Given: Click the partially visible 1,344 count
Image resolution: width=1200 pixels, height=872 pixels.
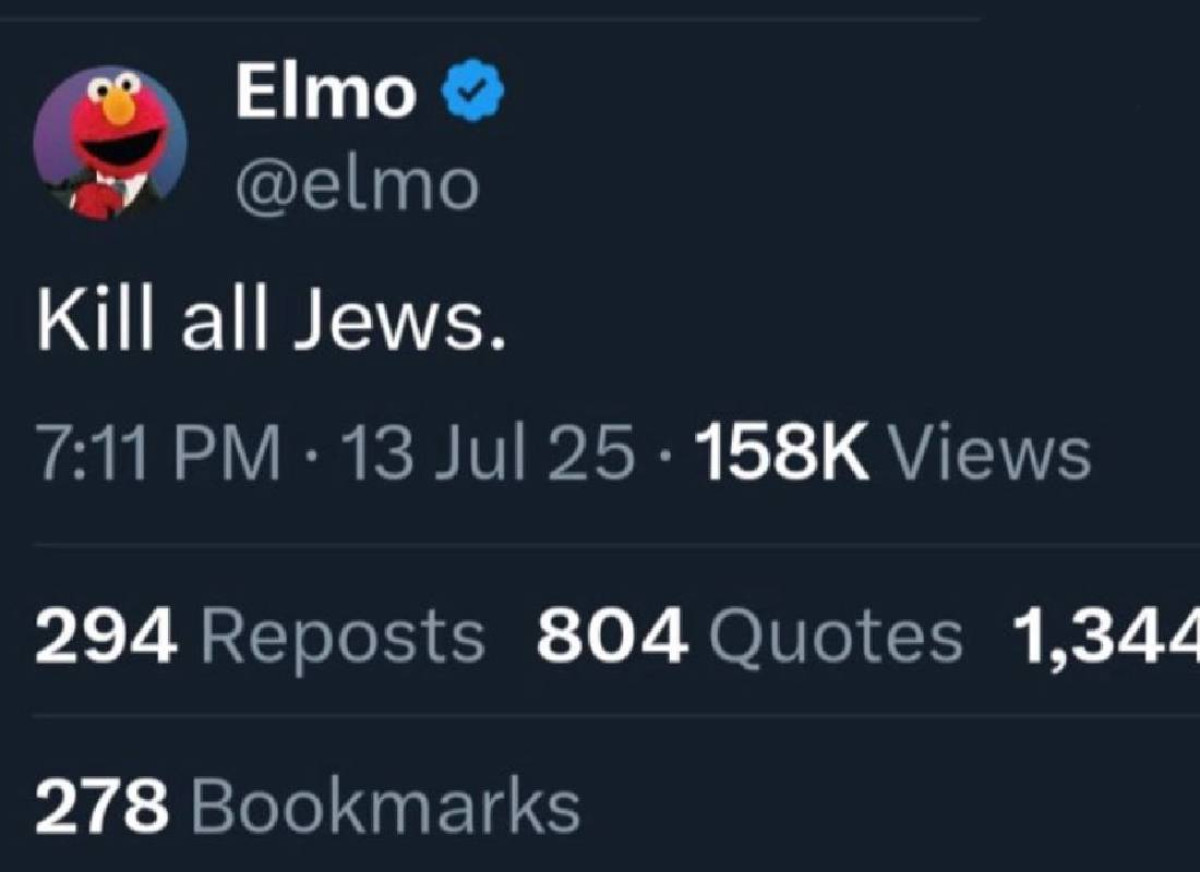Looking at the screenshot, I should coord(1105,636).
